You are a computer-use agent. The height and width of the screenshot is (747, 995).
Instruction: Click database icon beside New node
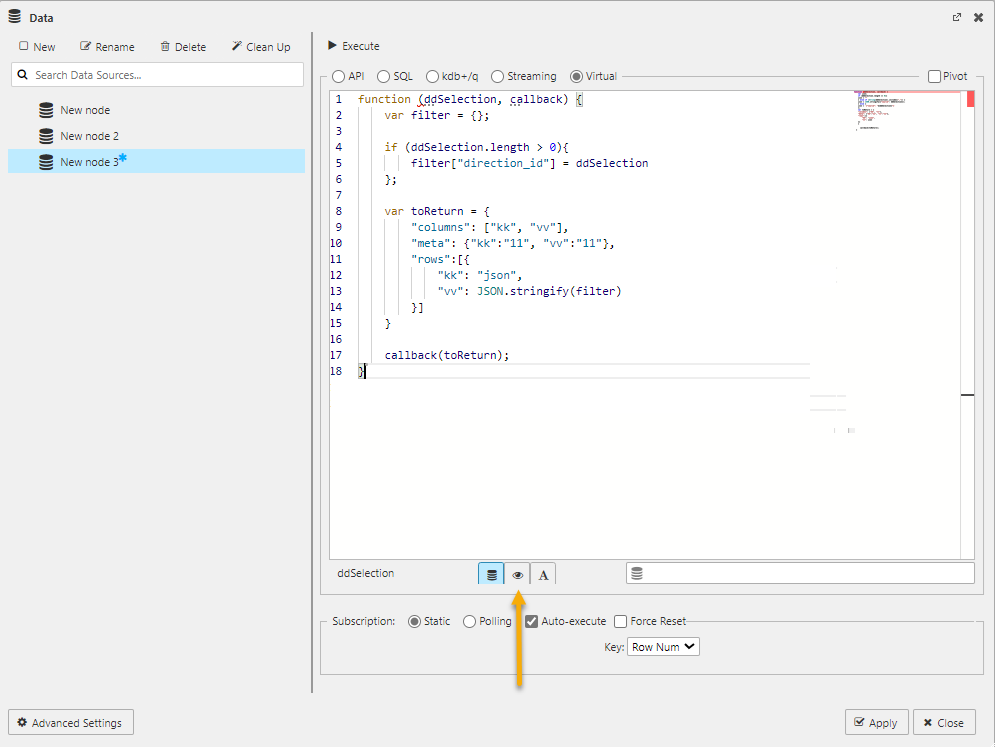tap(46, 110)
